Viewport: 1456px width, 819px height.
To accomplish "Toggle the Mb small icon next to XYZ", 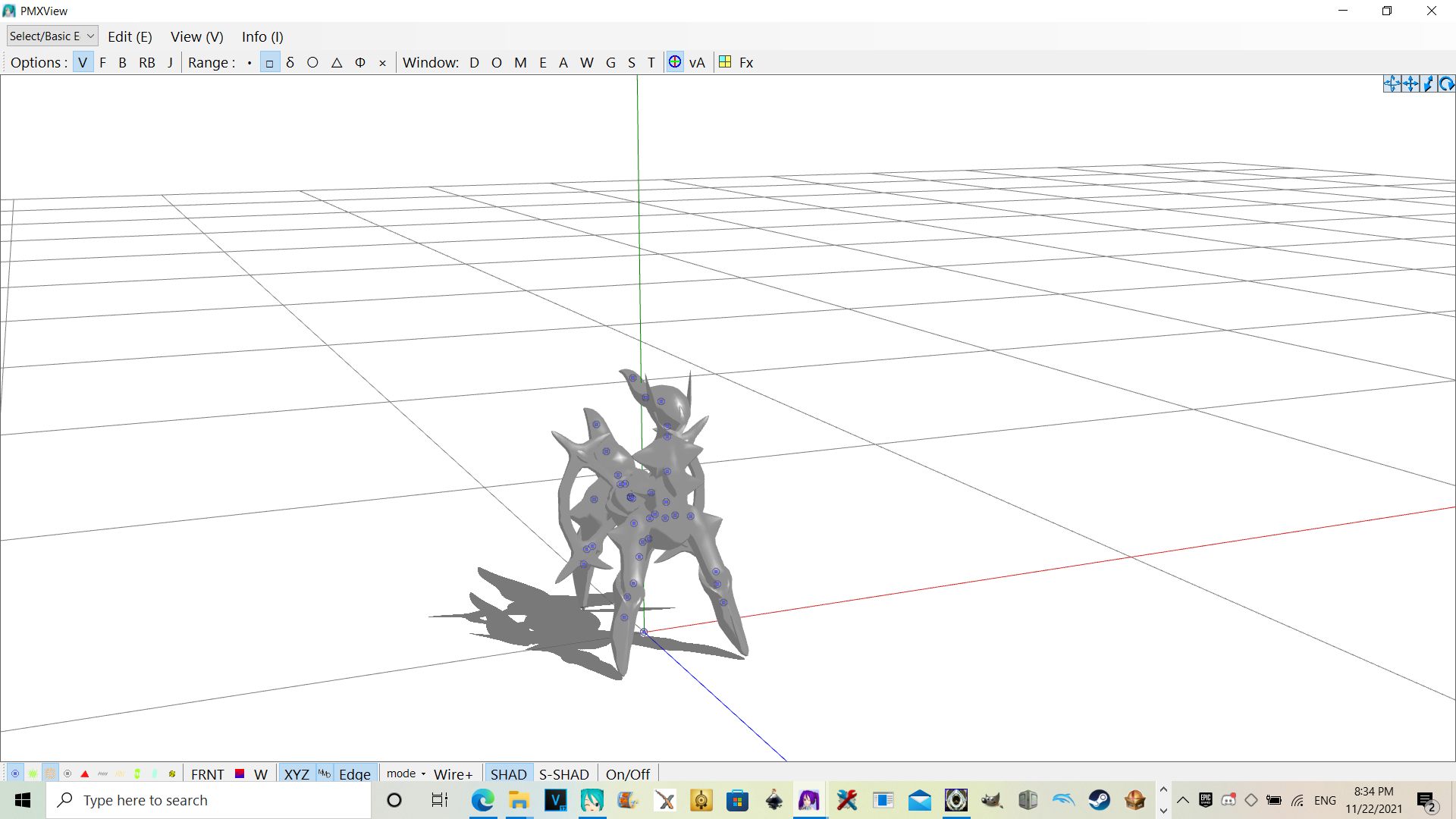I will pos(325,773).
